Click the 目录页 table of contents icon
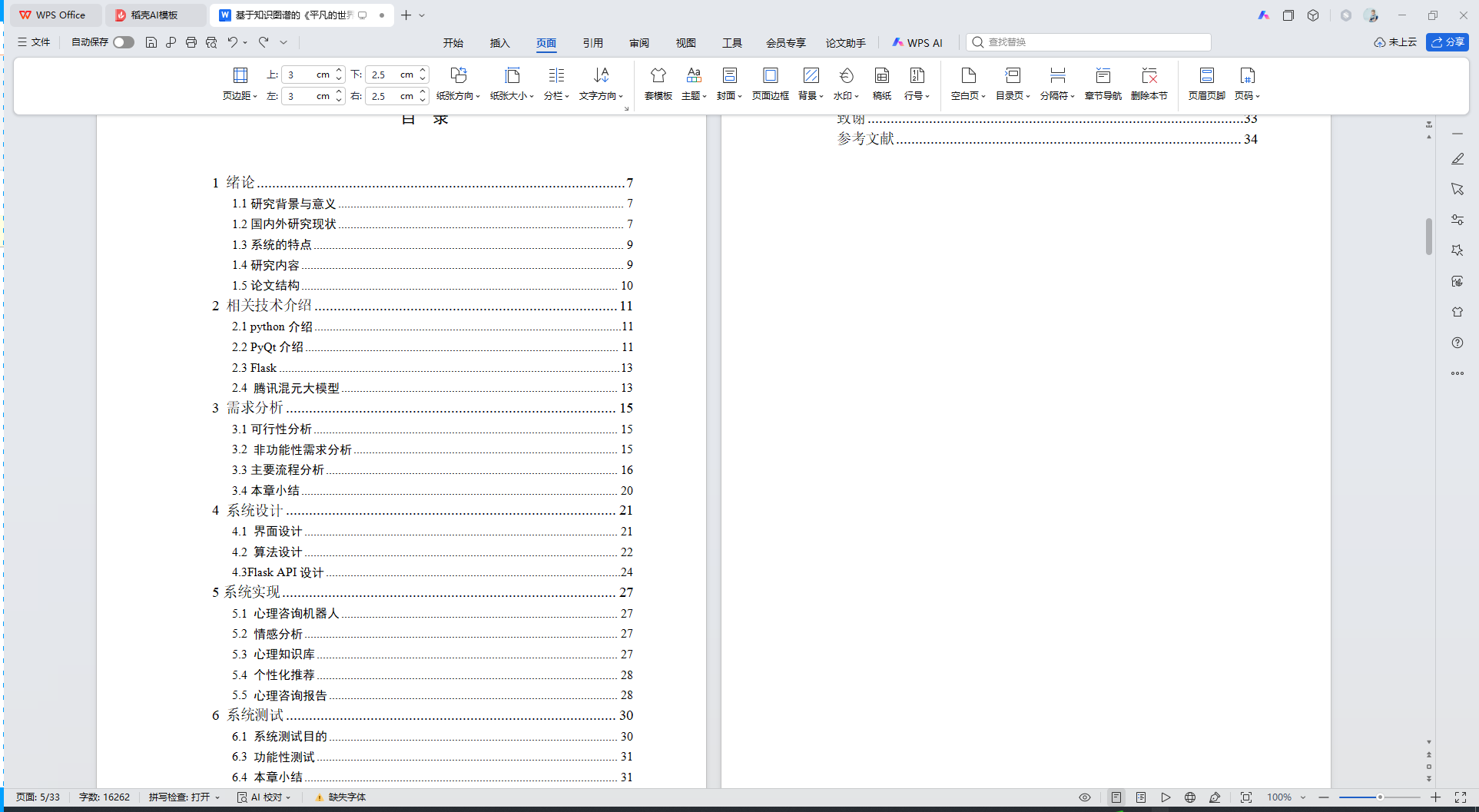Screen dimensions: 1479x812 (1013, 75)
